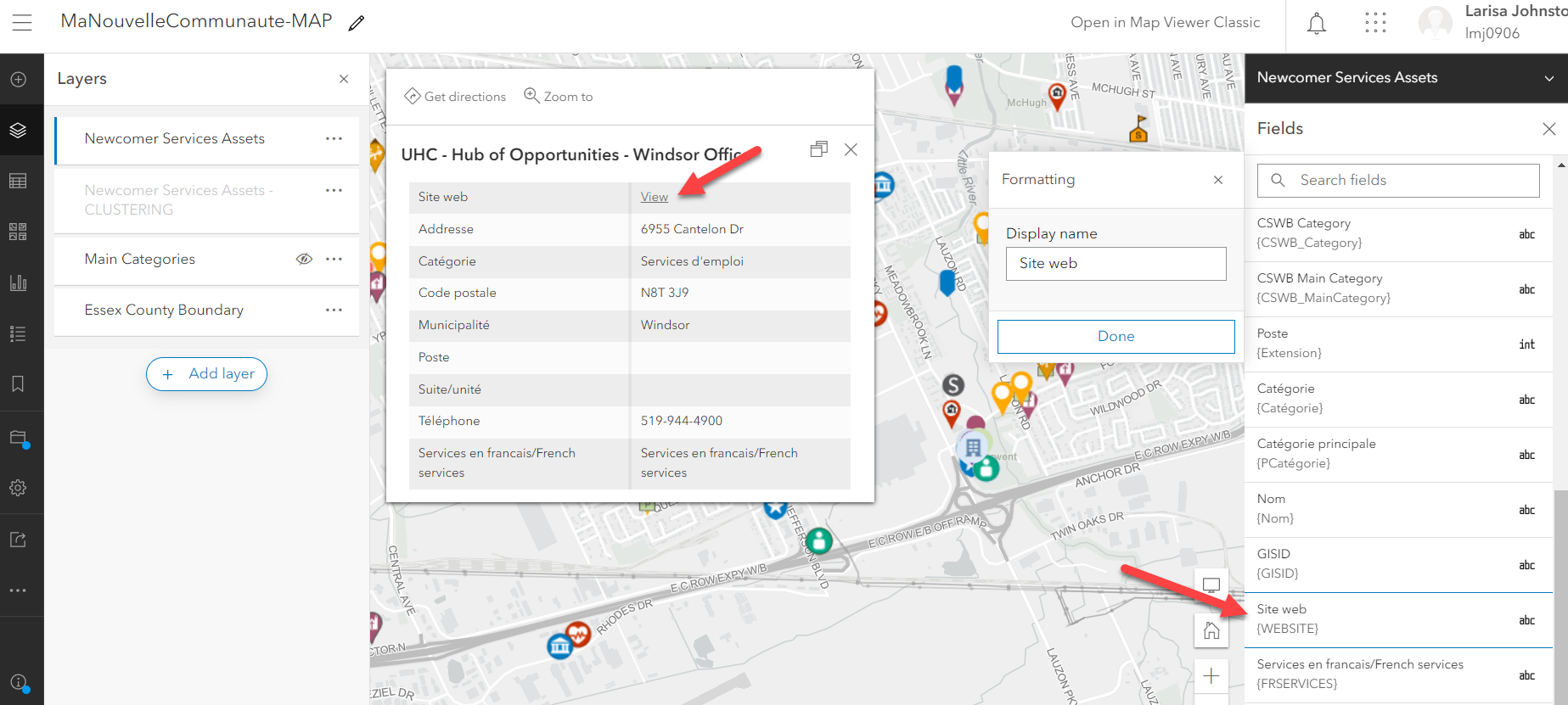1568x705 pixels.
Task: Open the Bookmarks icon
Action: (18, 384)
